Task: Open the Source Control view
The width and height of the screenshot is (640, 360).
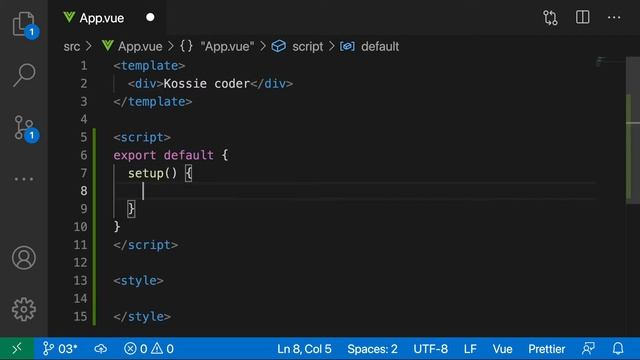Action: pos(25,129)
